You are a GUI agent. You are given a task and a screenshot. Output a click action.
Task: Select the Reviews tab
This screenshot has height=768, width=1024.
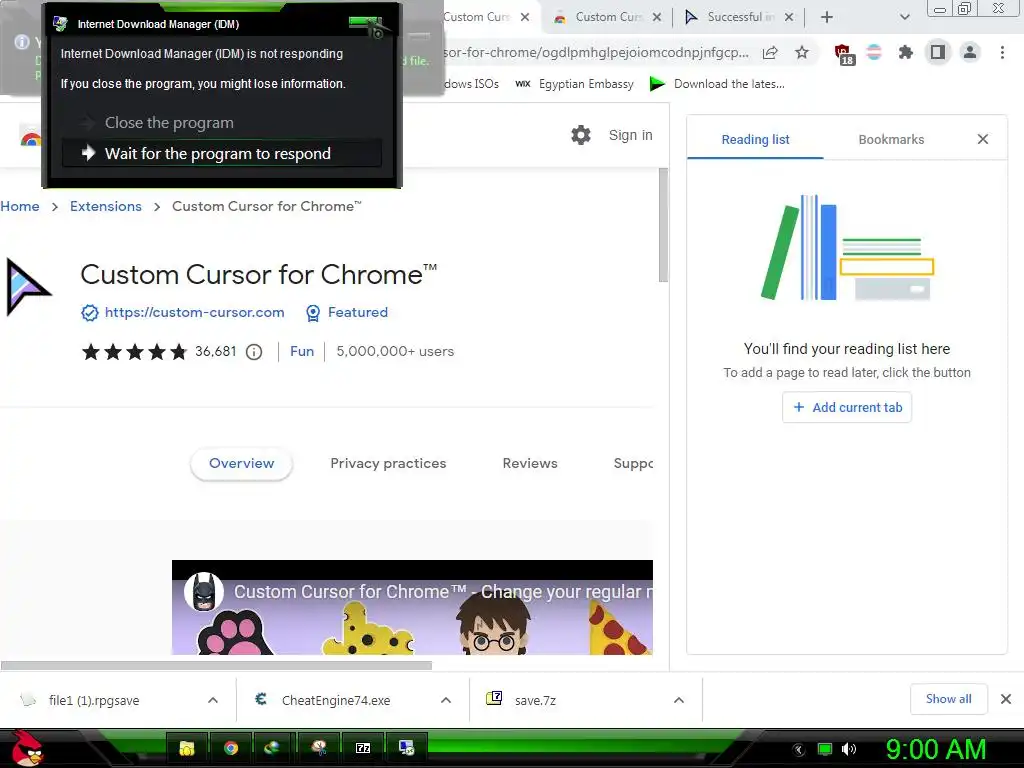pyautogui.click(x=530, y=463)
